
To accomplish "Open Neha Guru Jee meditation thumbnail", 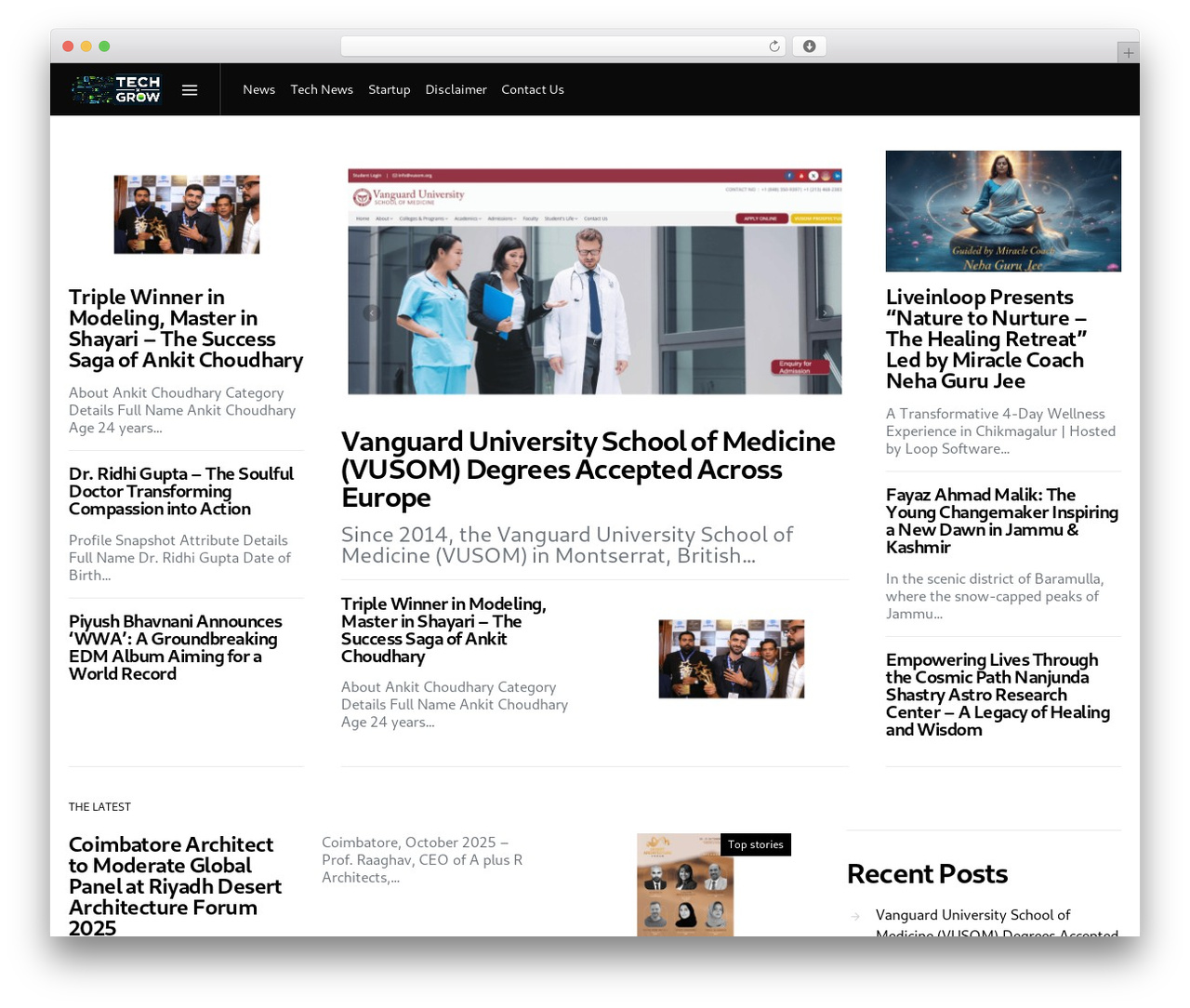I will point(1003,211).
